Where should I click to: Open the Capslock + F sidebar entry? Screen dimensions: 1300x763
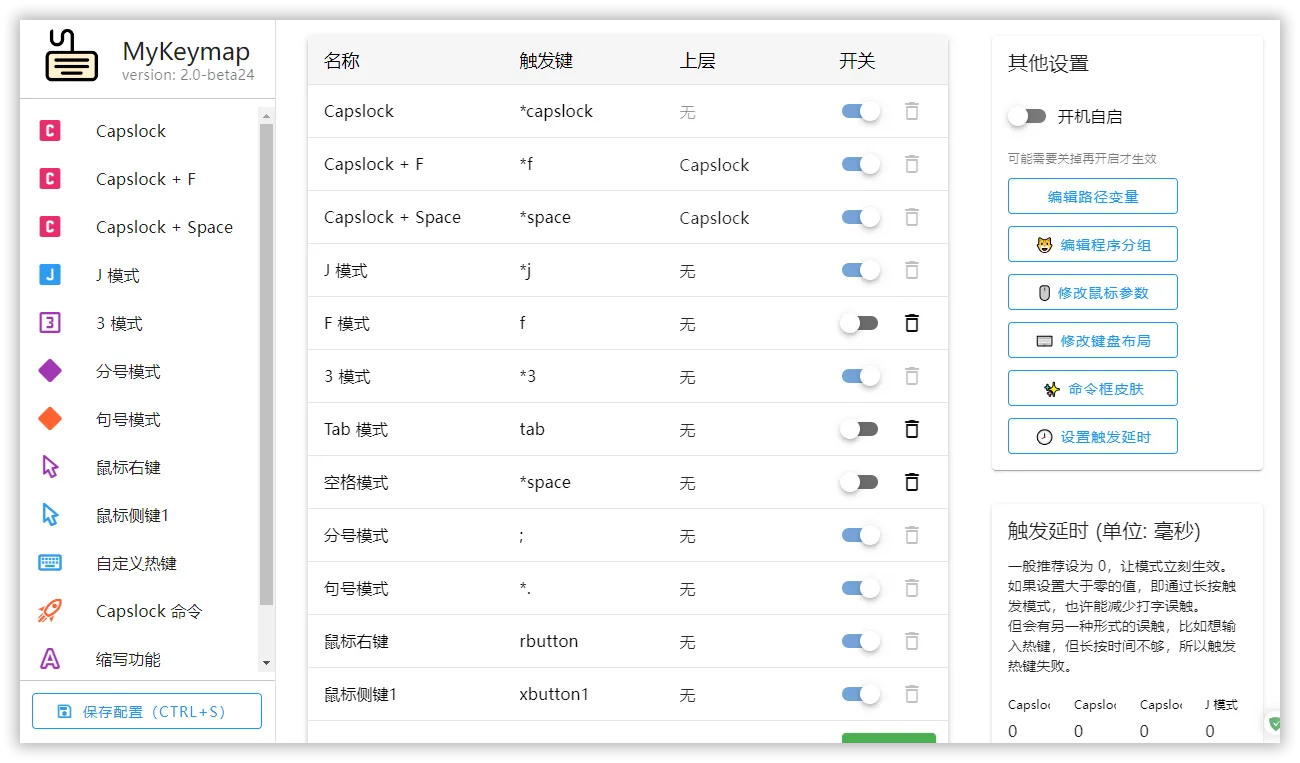(x=139, y=179)
